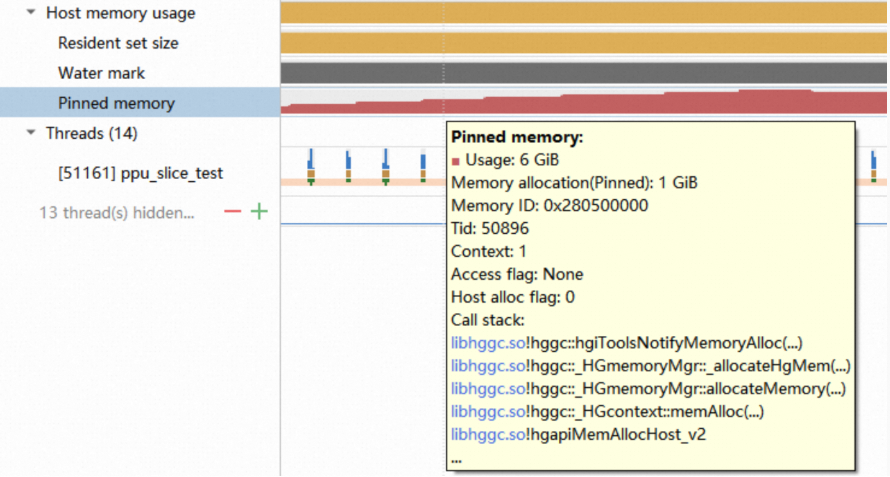Collapse the Threads (14) section

point(31,132)
